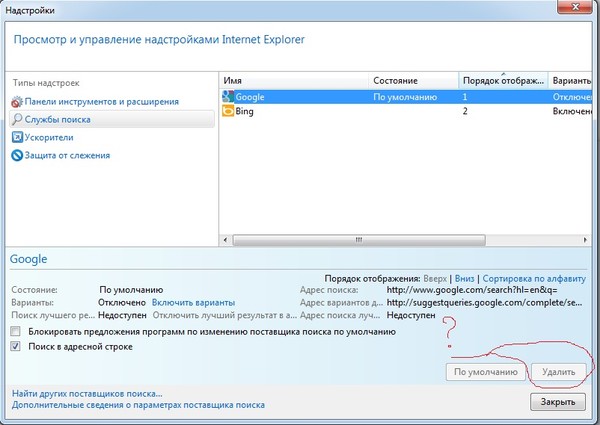Click the search providers magnifier icon
600x425 pixels.
coord(17,119)
